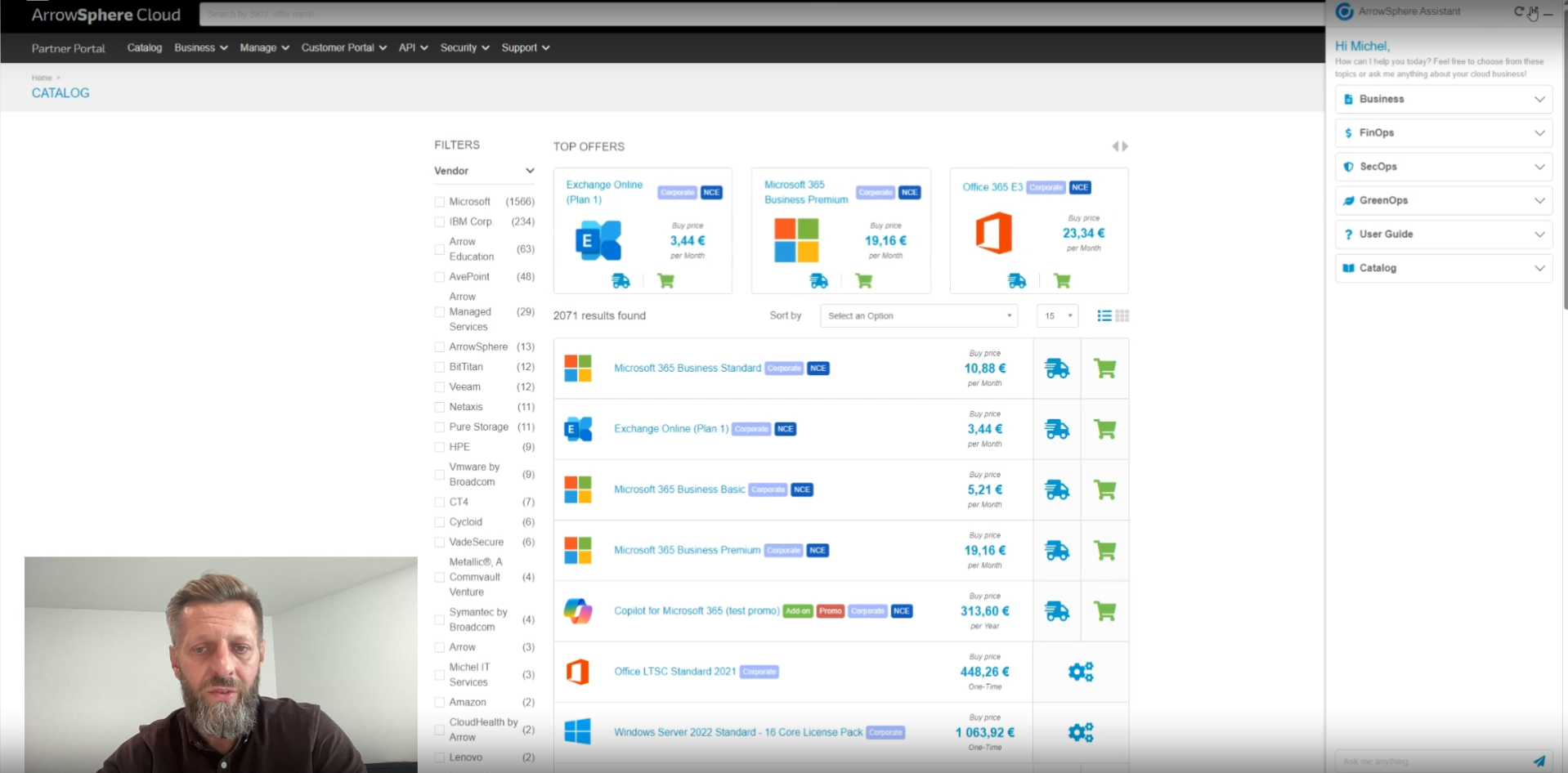The height and width of the screenshot is (773, 1568).
Task: Open the Manage menu
Action: (265, 47)
